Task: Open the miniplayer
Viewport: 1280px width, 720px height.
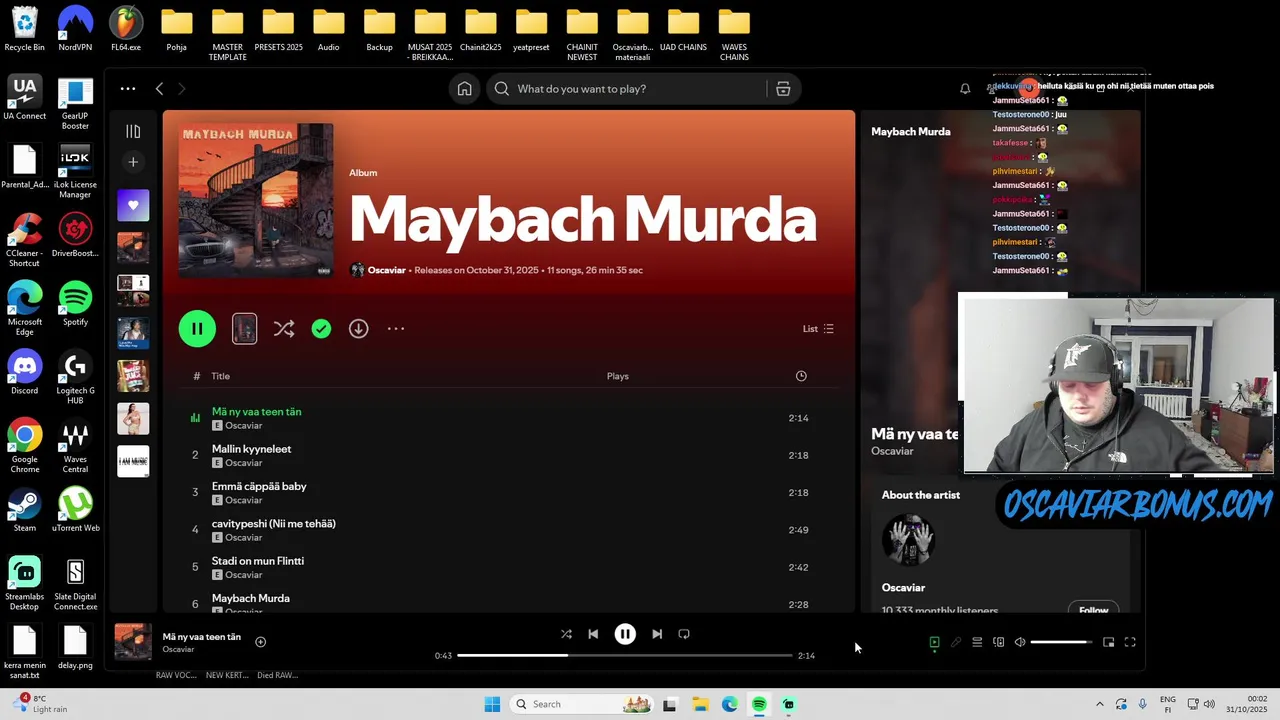Action: coord(1108,642)
